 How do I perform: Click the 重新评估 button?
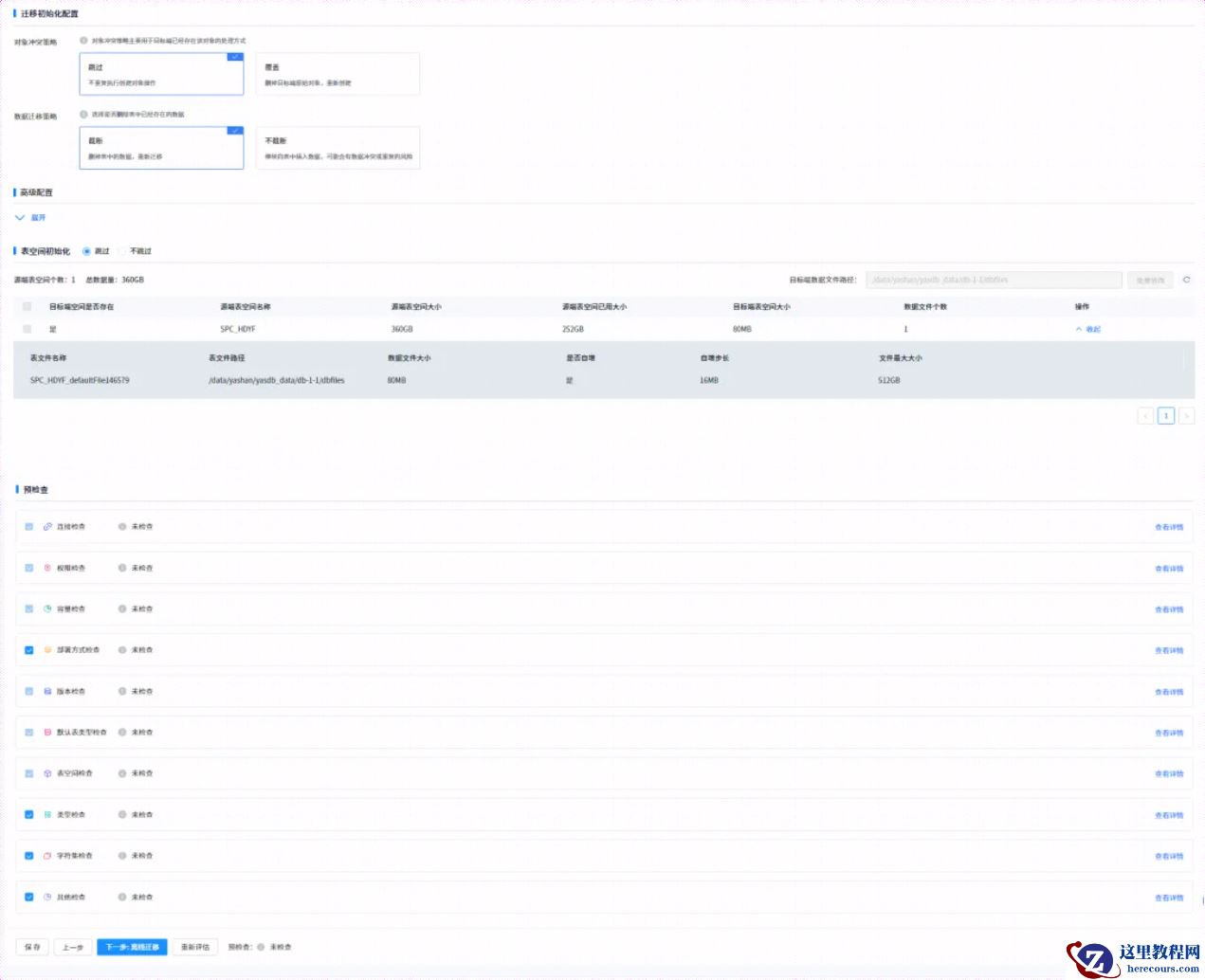[195, 947]
